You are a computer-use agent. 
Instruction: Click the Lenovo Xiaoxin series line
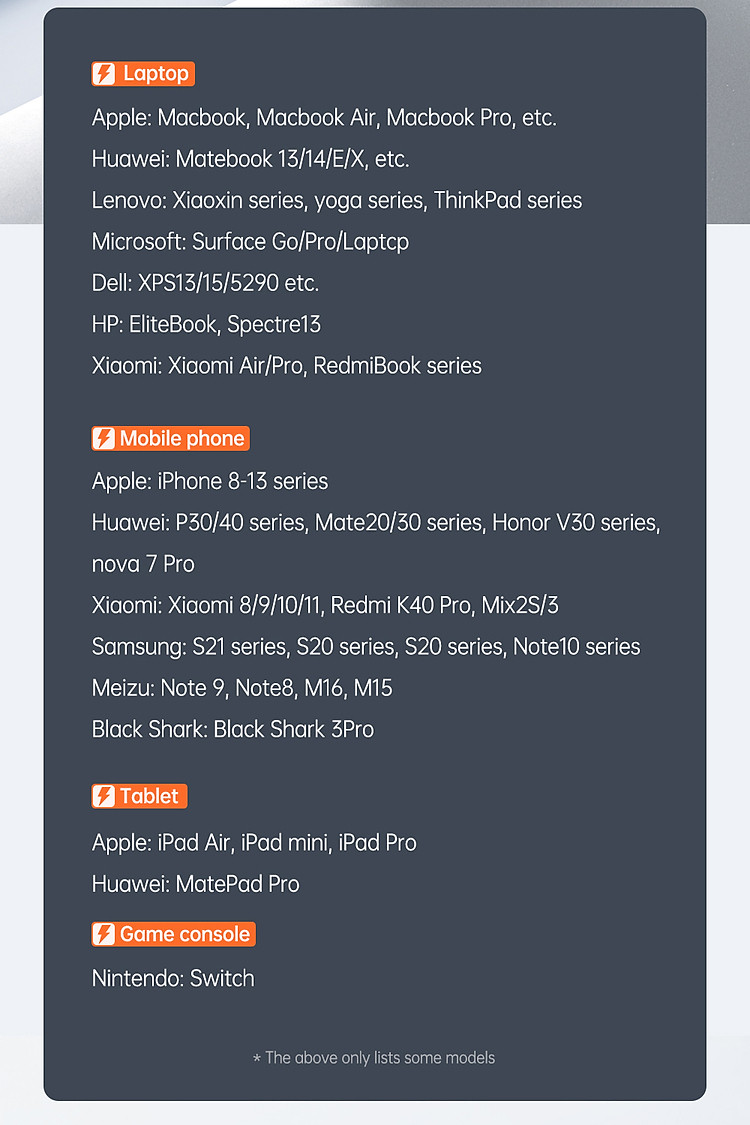[x=337, y=200]
